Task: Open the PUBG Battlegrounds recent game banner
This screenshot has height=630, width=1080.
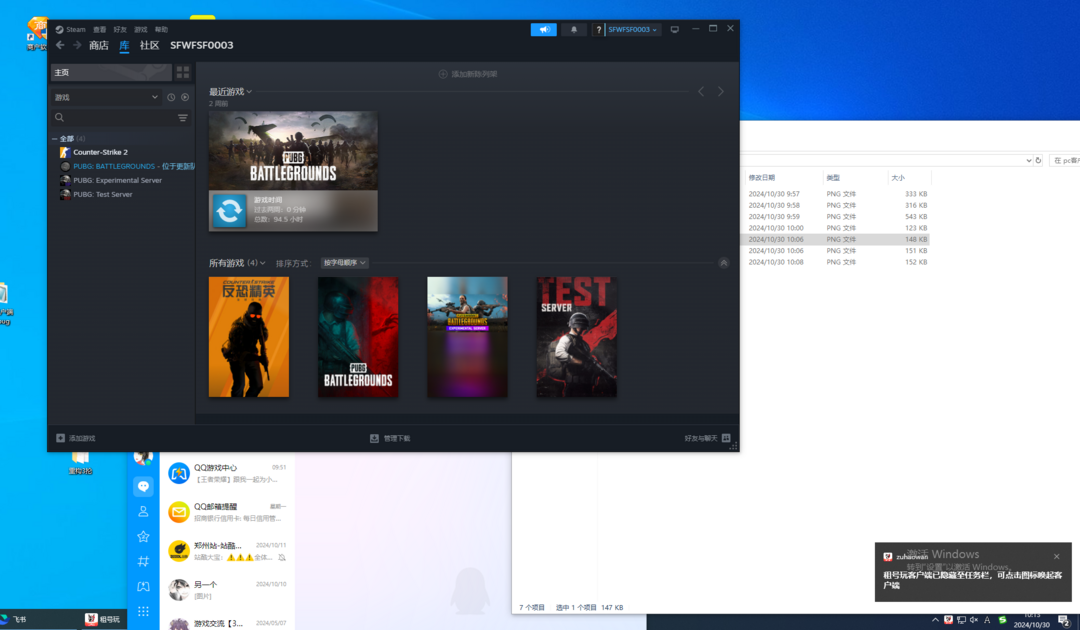Action: [293, 151]
